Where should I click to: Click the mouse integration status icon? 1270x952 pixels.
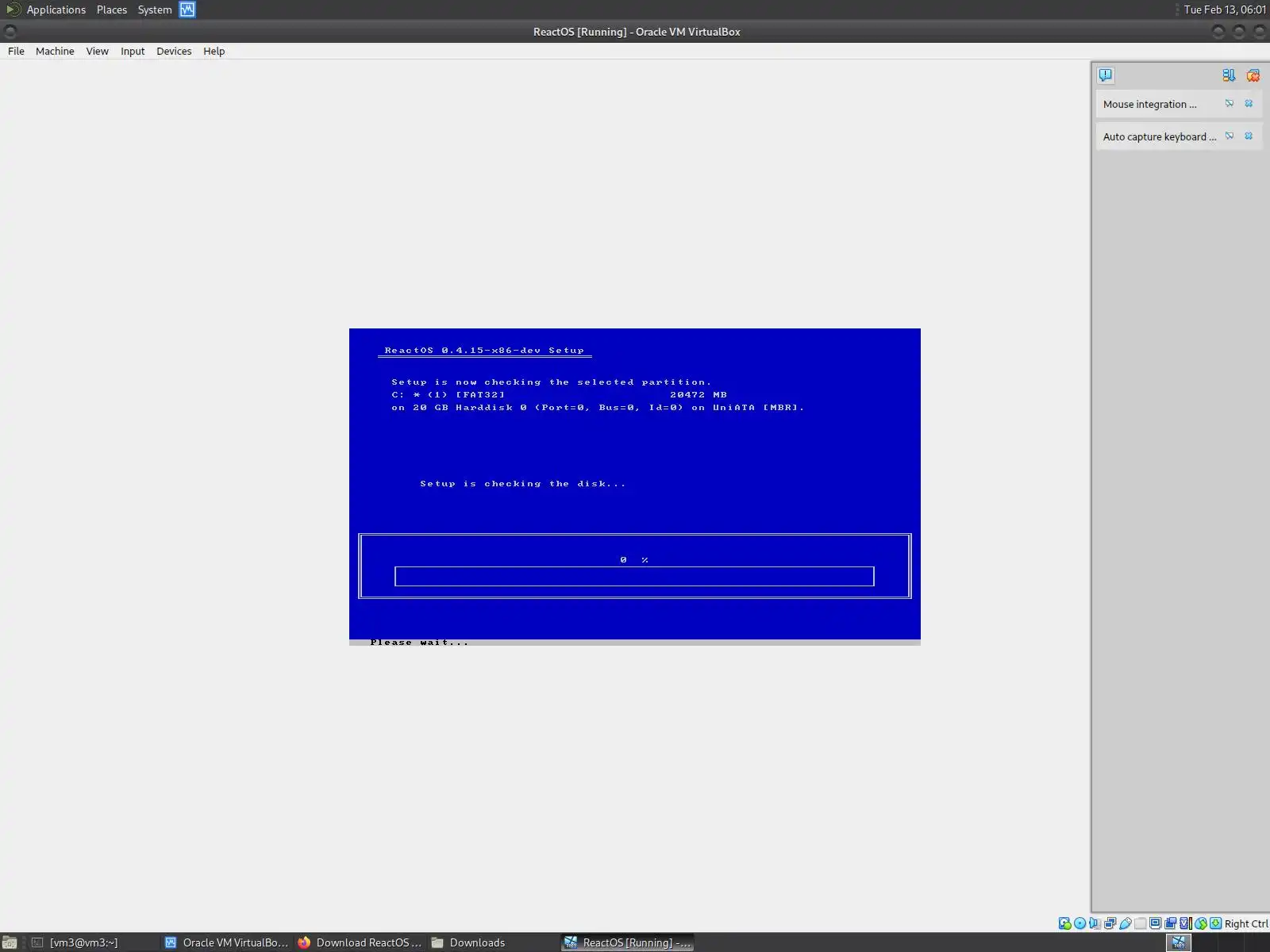click(x=1201, y=923)
